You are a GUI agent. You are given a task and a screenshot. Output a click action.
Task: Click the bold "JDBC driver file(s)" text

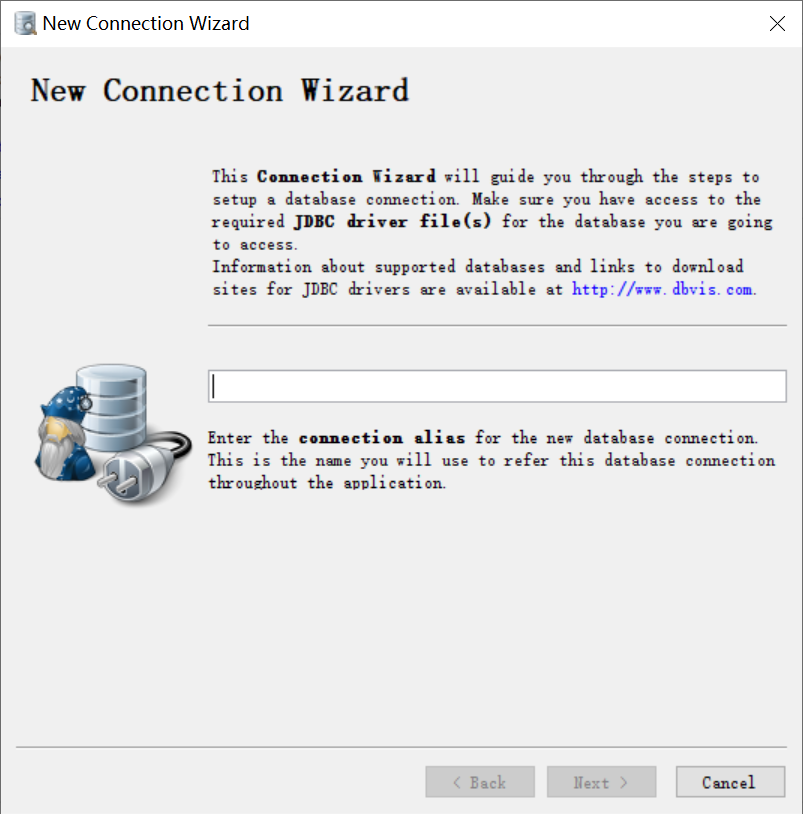click(x=392, y=222)
